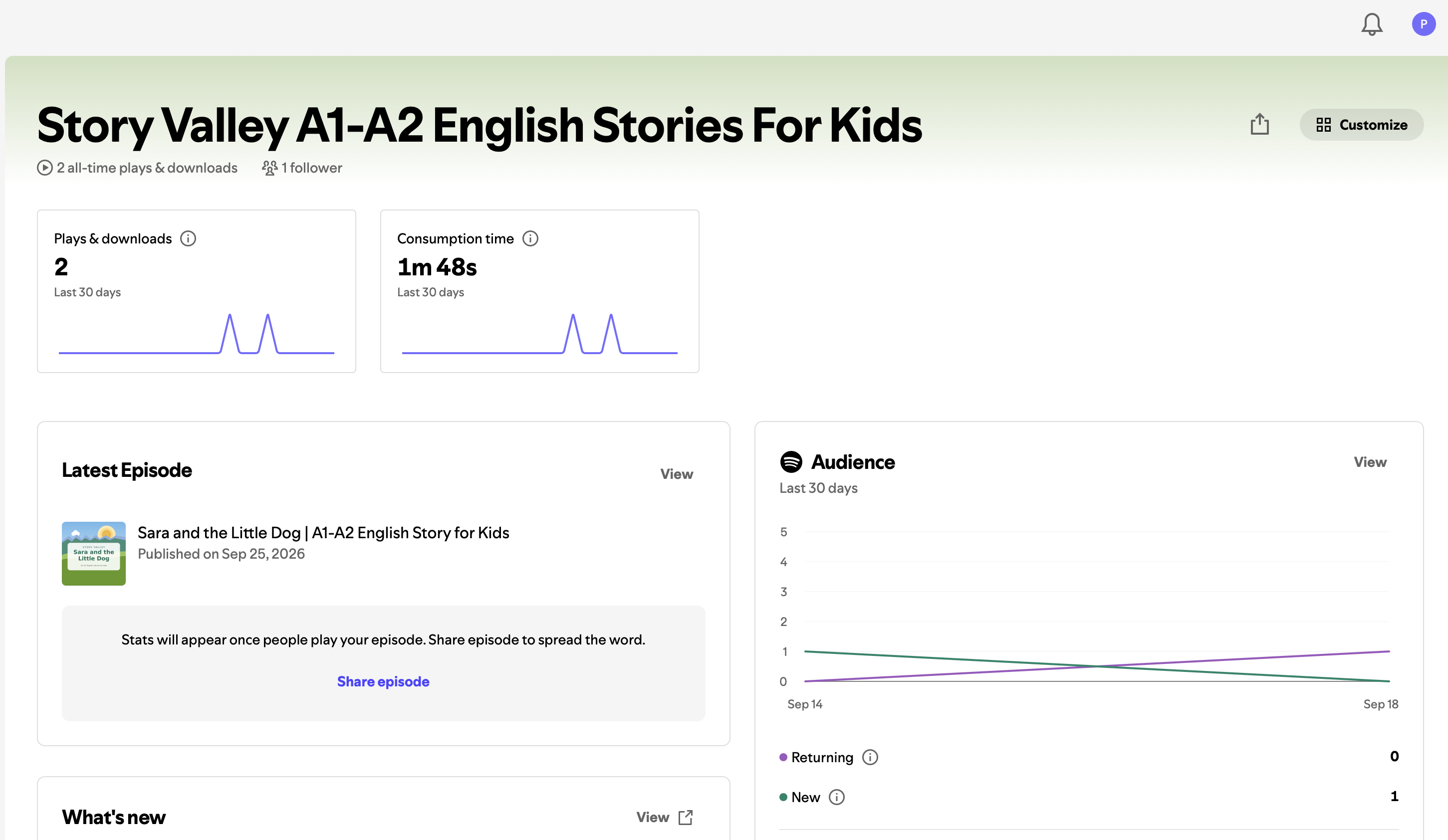The image size is (1448, 840).
Task: Click View in What's new section
Action: tap(652, 817)
